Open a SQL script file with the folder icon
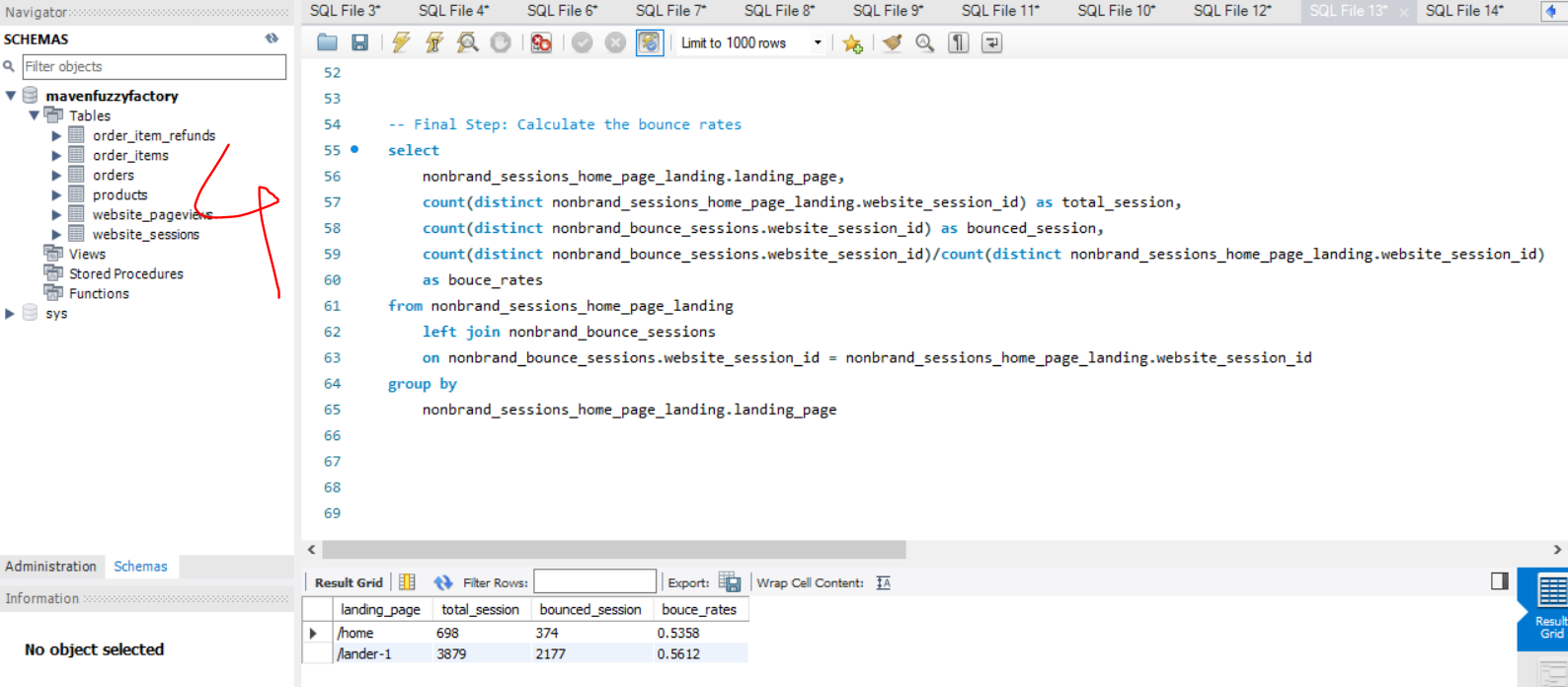This screenshot has height=687, width=1568. click(x=327, y=42)
